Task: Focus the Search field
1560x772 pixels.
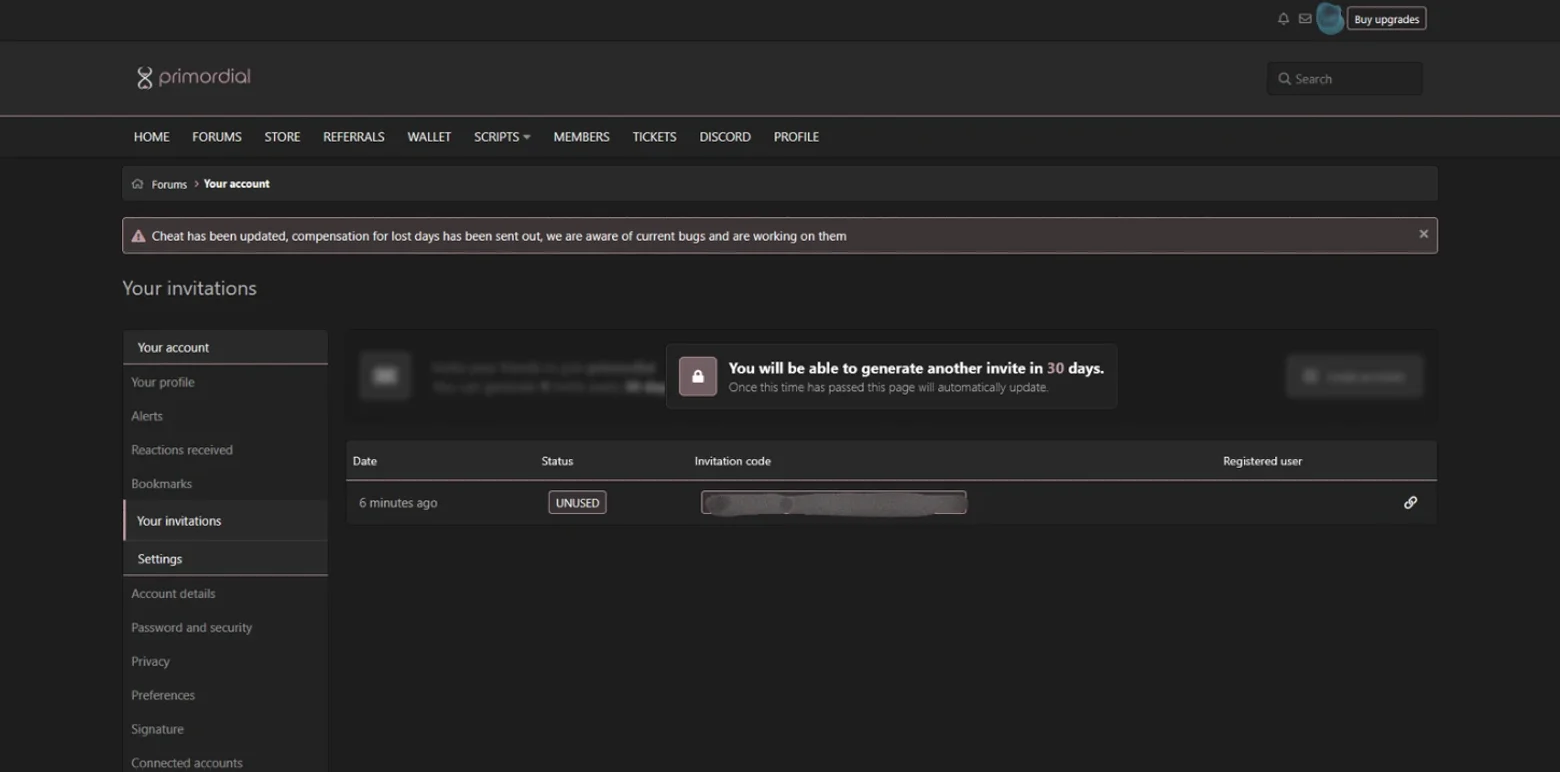Action: pyautogui.click(x=1344, y=79)
